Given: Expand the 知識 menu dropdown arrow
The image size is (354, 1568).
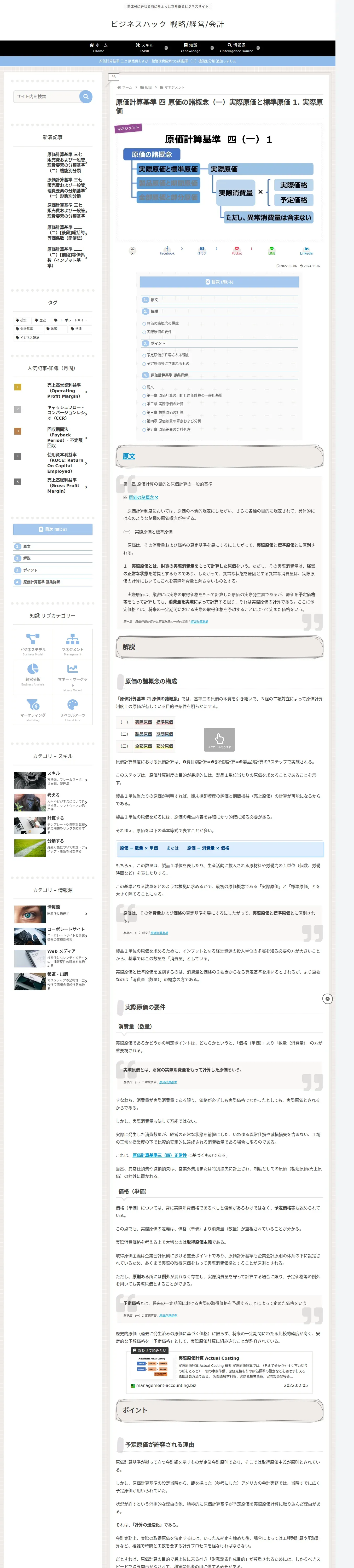Looking at the screenshot, I should [212, 48].
